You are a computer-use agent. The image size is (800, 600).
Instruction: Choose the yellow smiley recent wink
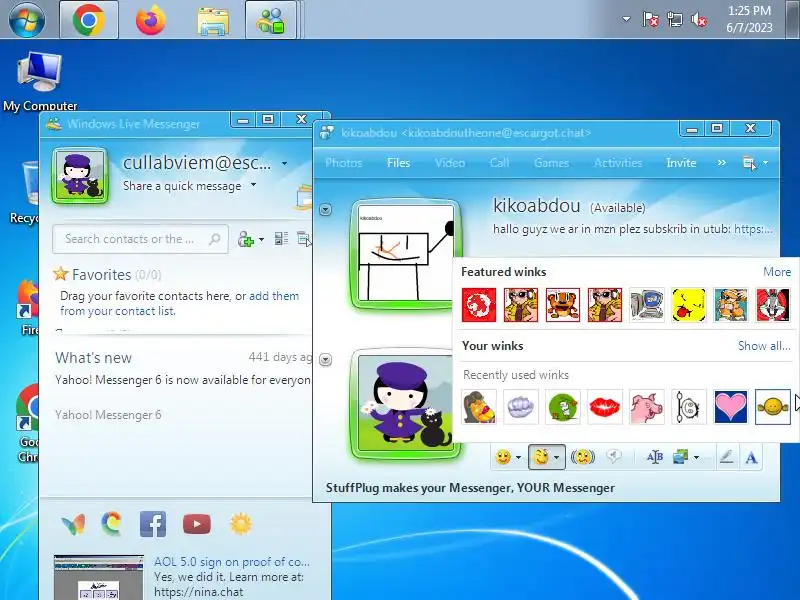pos(772,407)
